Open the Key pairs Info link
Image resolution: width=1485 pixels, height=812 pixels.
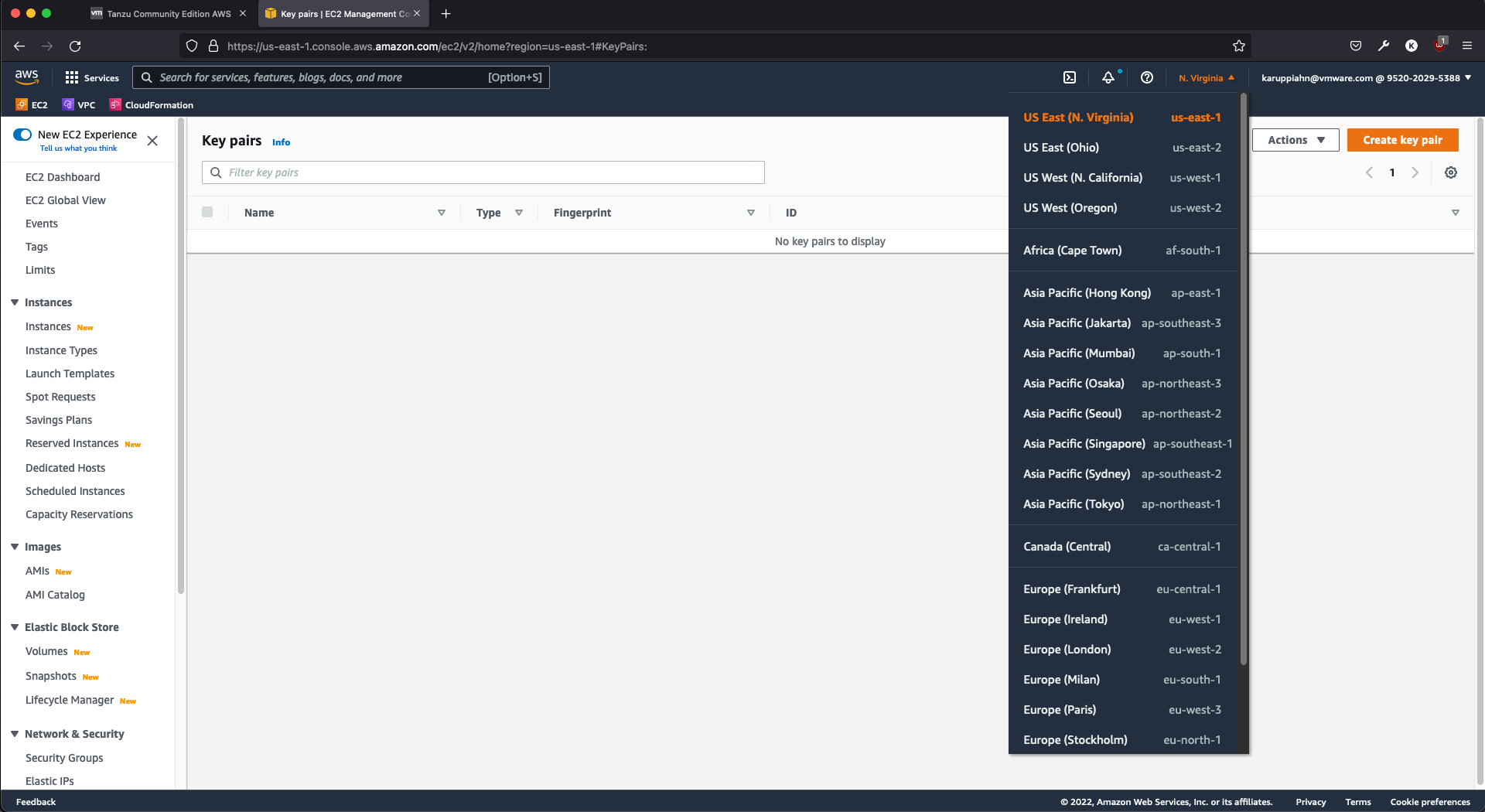[x=281, y=142]
